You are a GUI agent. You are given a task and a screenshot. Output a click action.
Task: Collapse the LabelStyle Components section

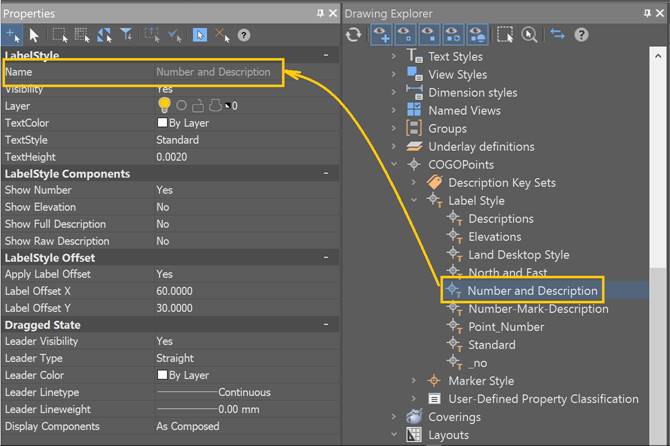pyautogui.click(x=326, y=174)
